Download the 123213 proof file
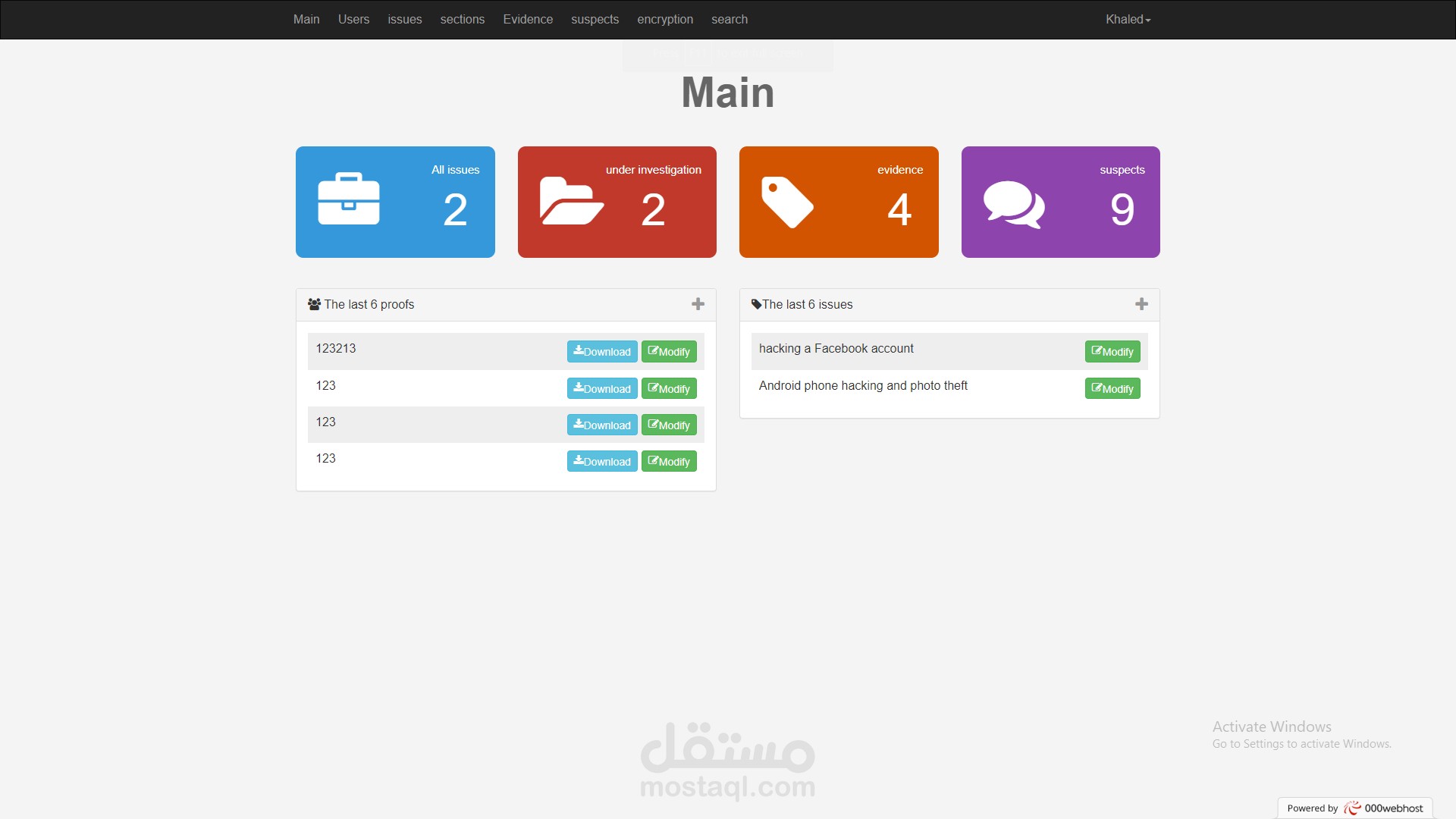The width and height of the screenshot is (1456, 819). click(602, 351)
